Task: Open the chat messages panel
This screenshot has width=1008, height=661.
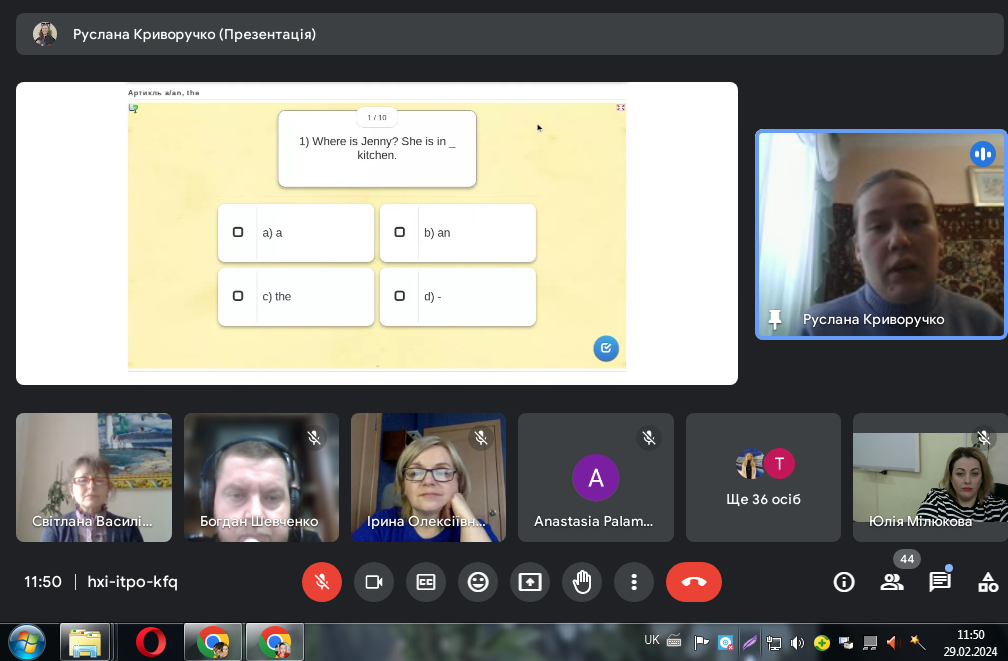Action: [x=940, y=582]
